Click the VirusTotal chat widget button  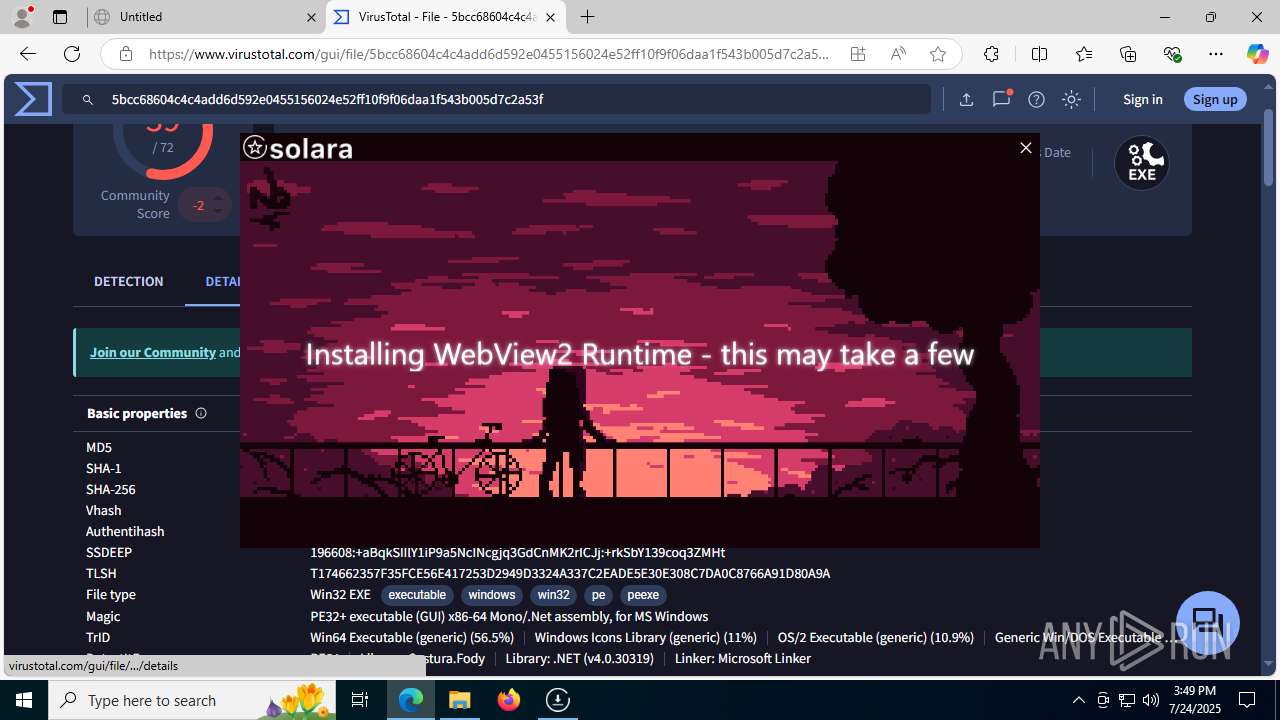coord(1207,622)
